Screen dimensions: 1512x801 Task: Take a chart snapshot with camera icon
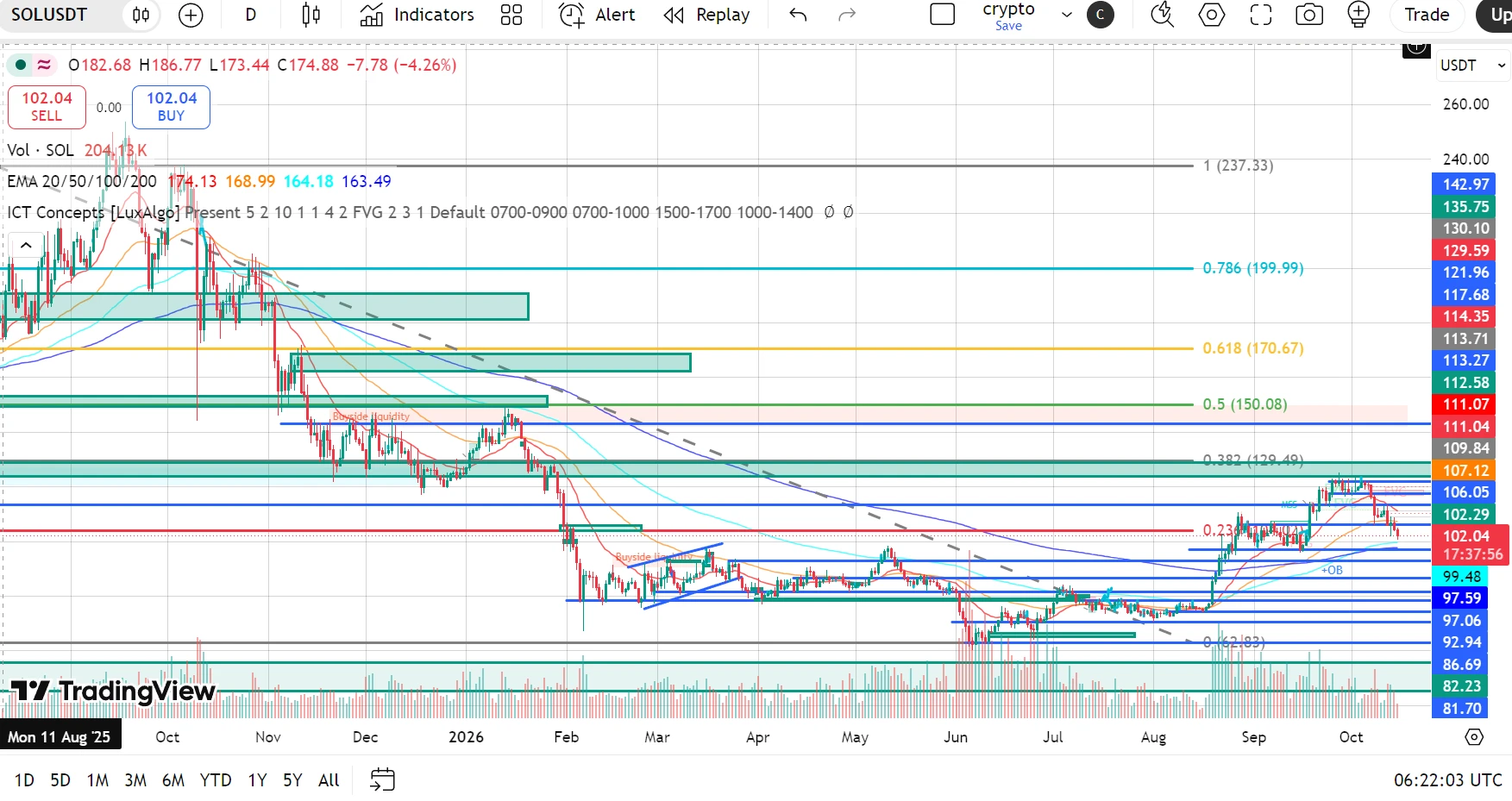click(1309, 15)
